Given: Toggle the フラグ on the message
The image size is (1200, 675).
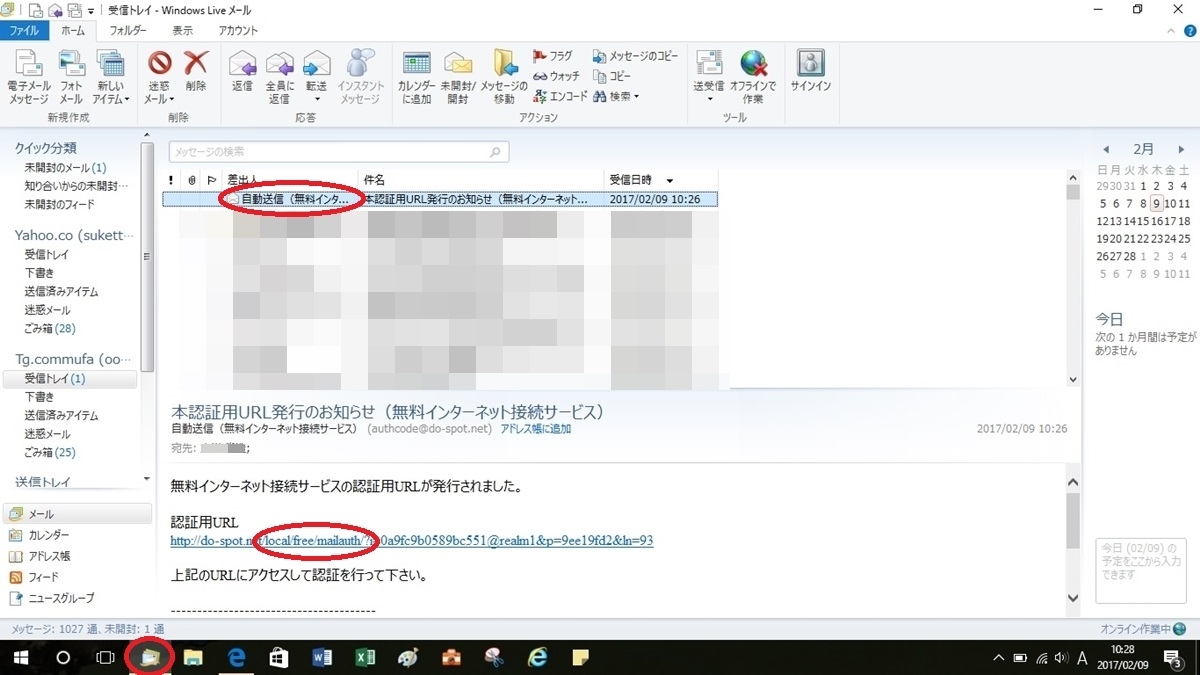Looking at the screenshot, I should (x=553, y=56).
